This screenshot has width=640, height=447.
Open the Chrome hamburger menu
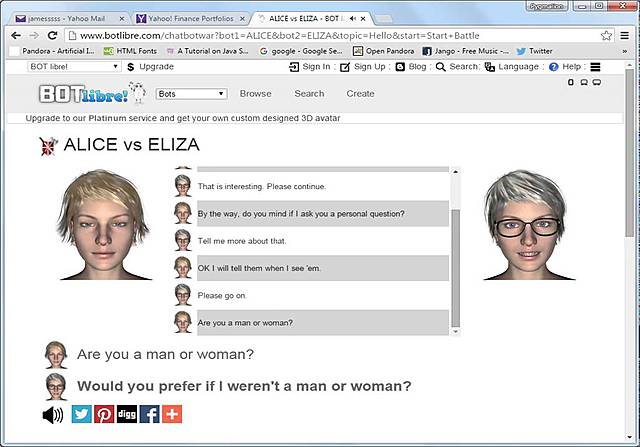tap(624, 36)
